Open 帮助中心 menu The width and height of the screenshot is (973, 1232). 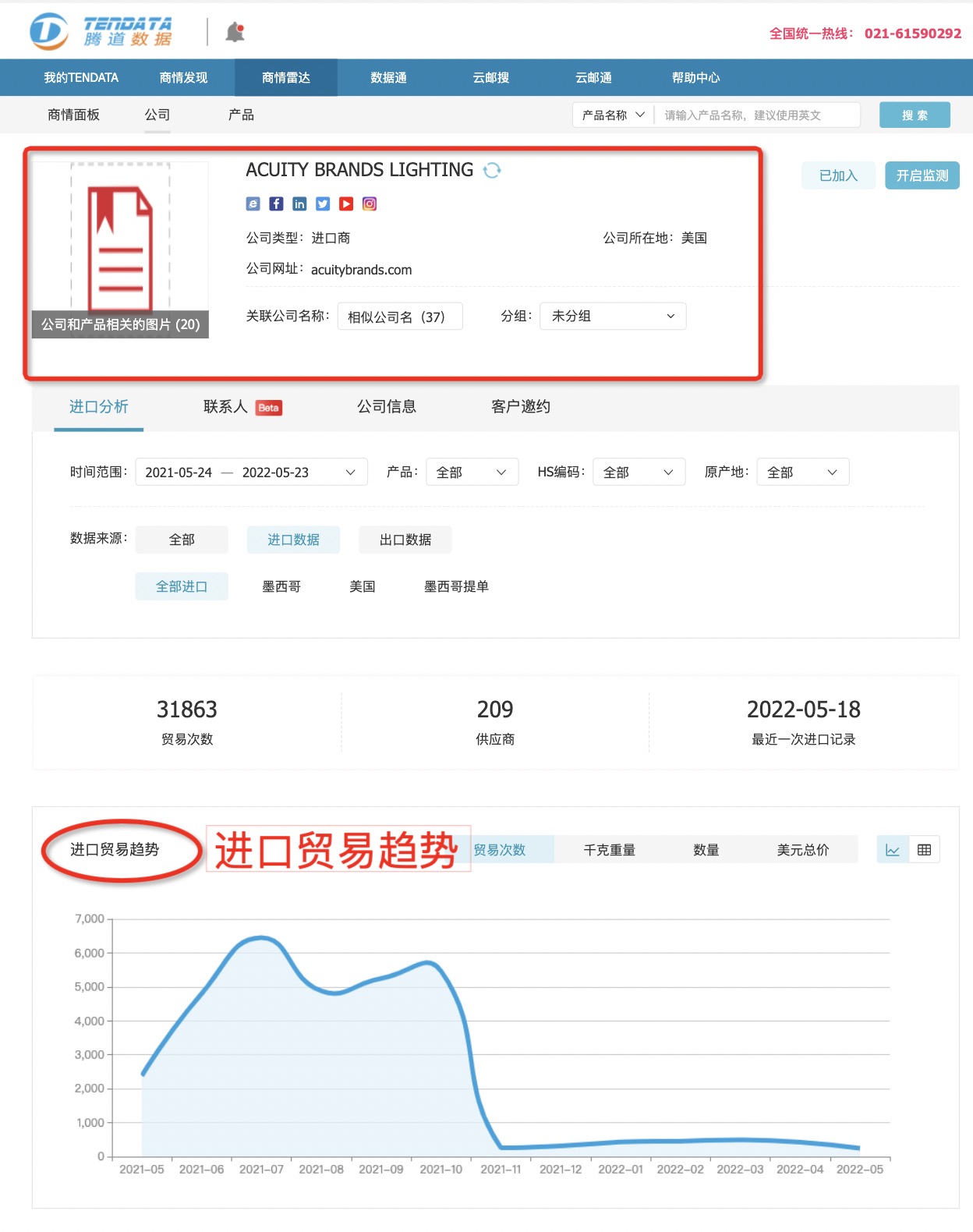pos(695,77)
